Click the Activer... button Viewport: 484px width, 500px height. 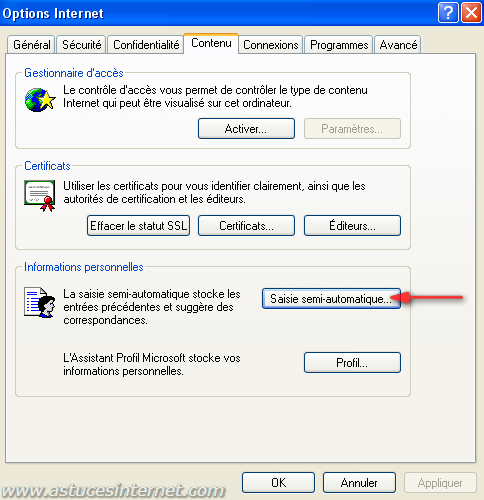(x=246, y=128)
